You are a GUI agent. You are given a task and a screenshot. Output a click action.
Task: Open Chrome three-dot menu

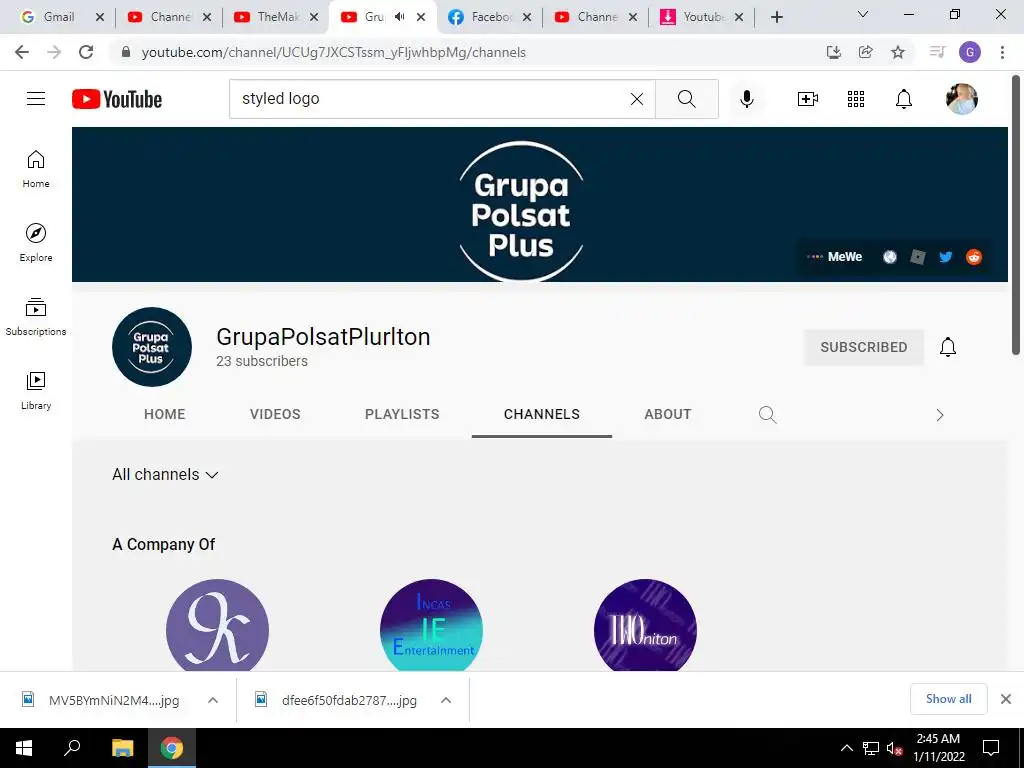point(1002,52)
